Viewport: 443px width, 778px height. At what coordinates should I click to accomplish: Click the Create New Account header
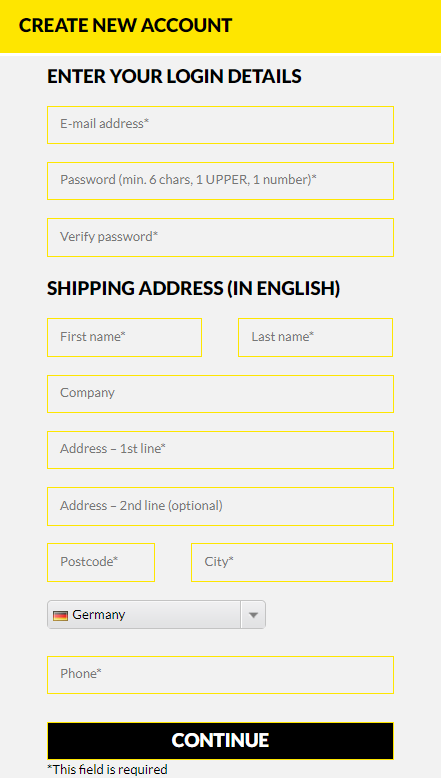(x=126, y=25)
